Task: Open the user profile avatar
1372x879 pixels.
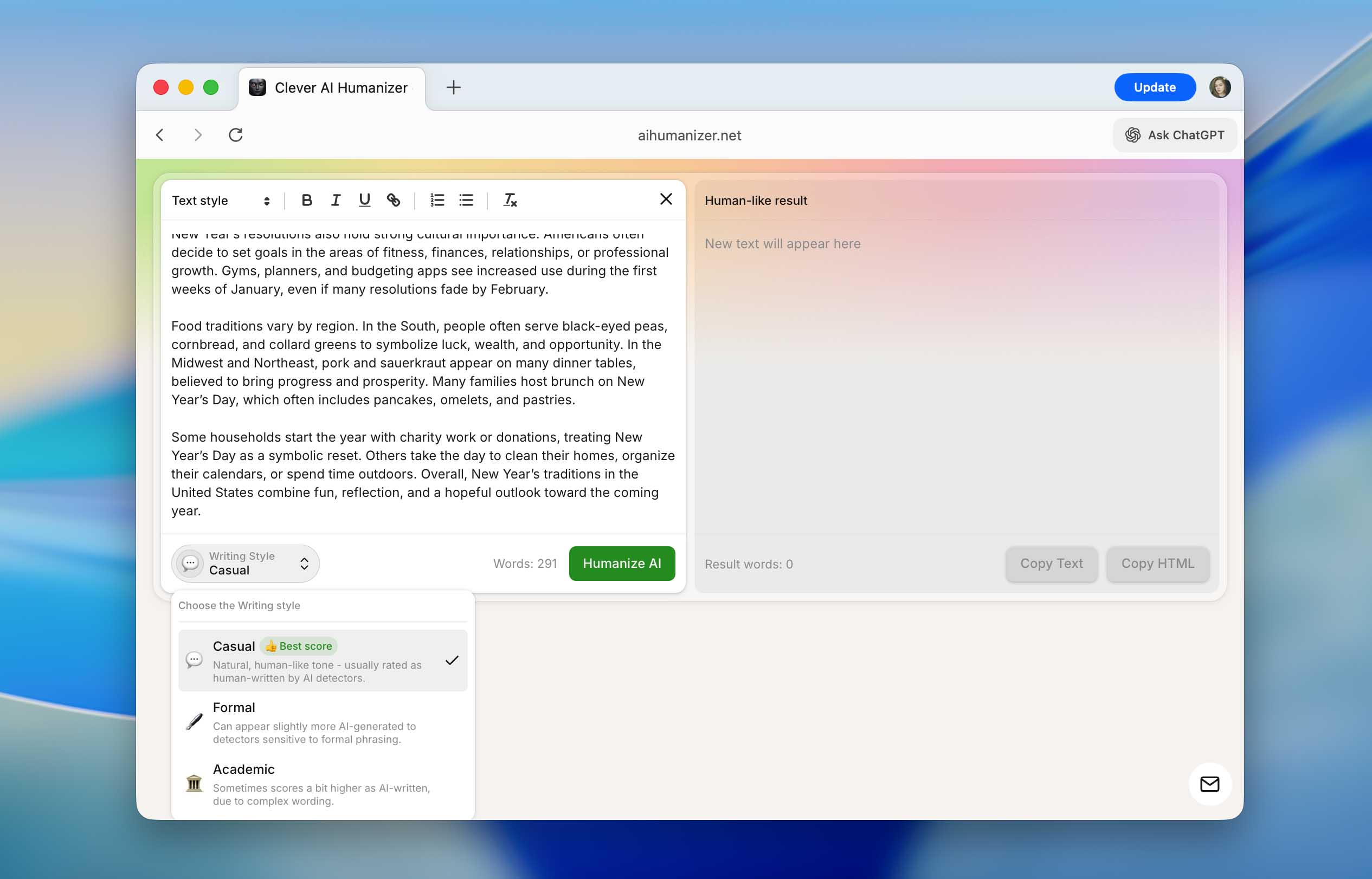Action: 1220,87
